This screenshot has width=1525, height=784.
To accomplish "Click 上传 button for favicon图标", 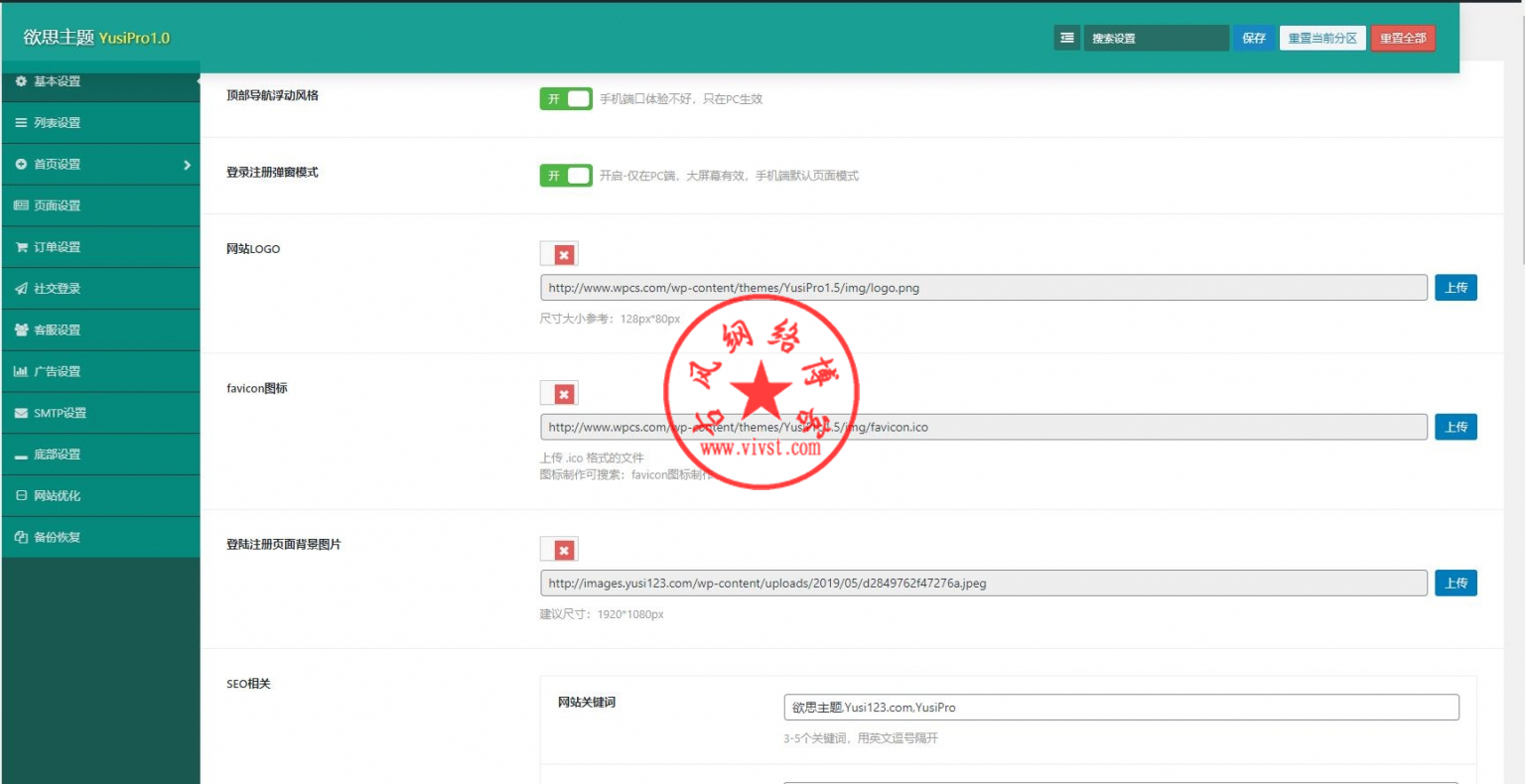I will [1456, 427].
